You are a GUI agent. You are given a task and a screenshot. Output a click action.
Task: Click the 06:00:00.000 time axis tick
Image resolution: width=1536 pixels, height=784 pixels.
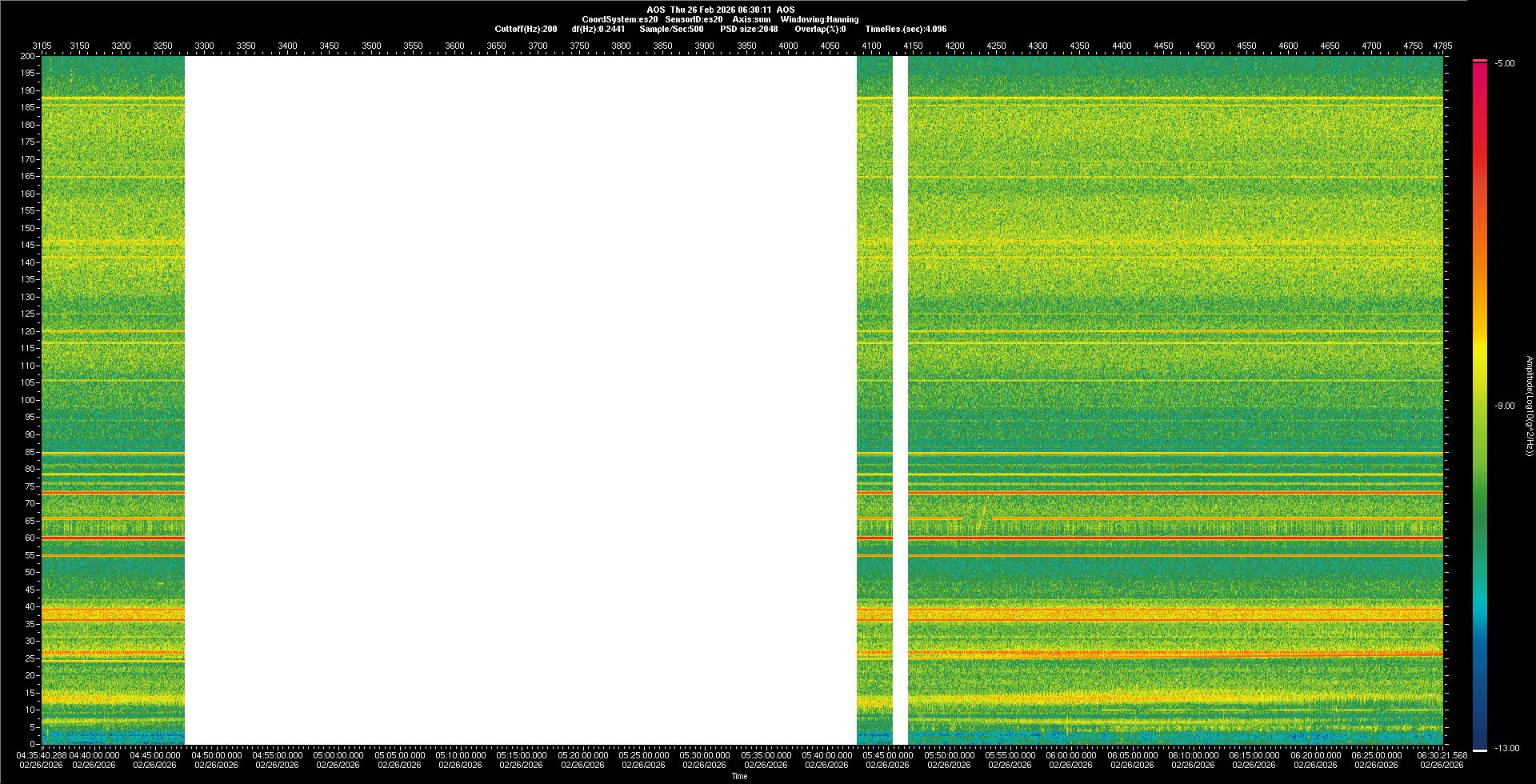tap(1071, 755)
